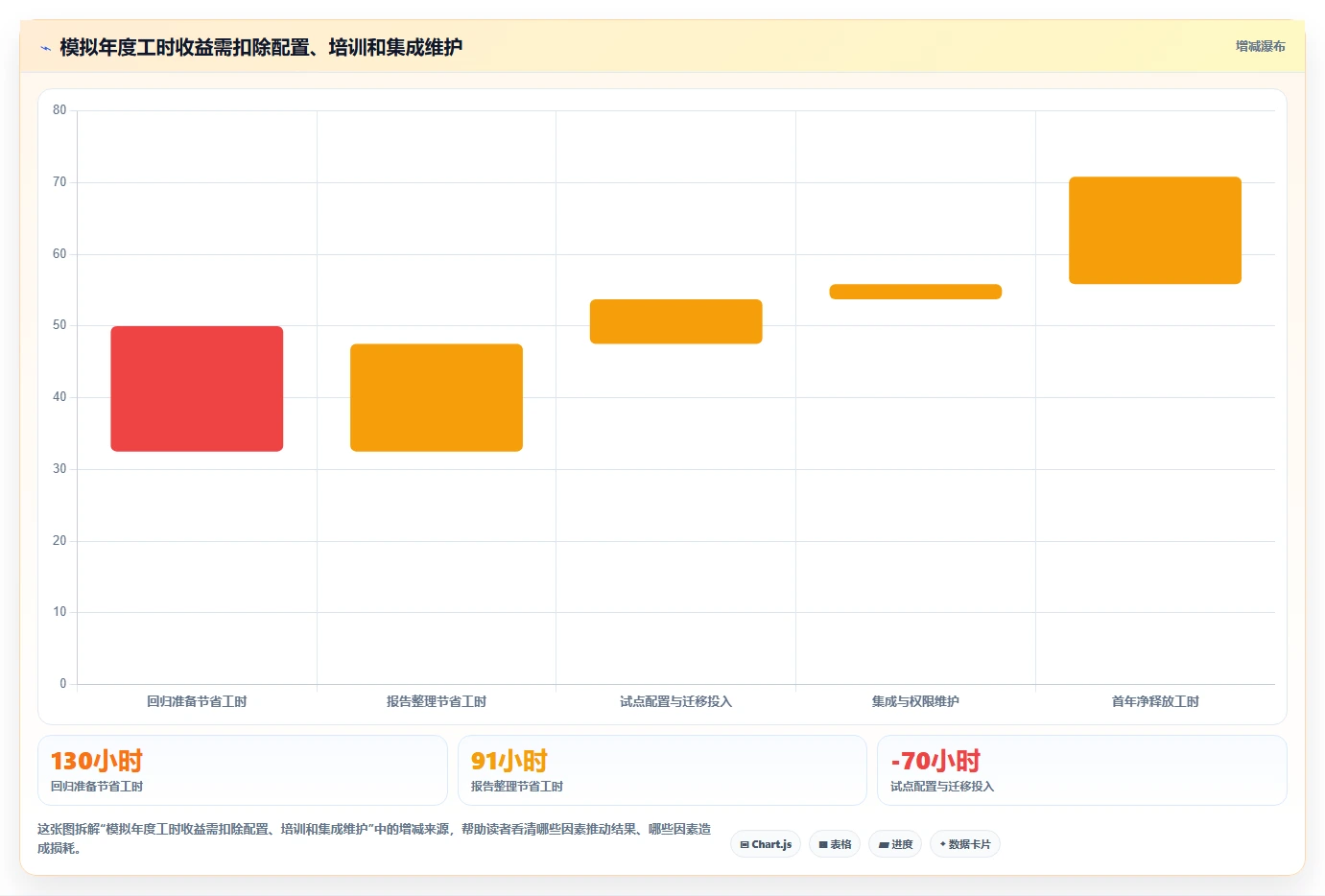This screenshot has height=896, width=1325.
Task: Click the y-axis value 0
Action: pos(63,684)
